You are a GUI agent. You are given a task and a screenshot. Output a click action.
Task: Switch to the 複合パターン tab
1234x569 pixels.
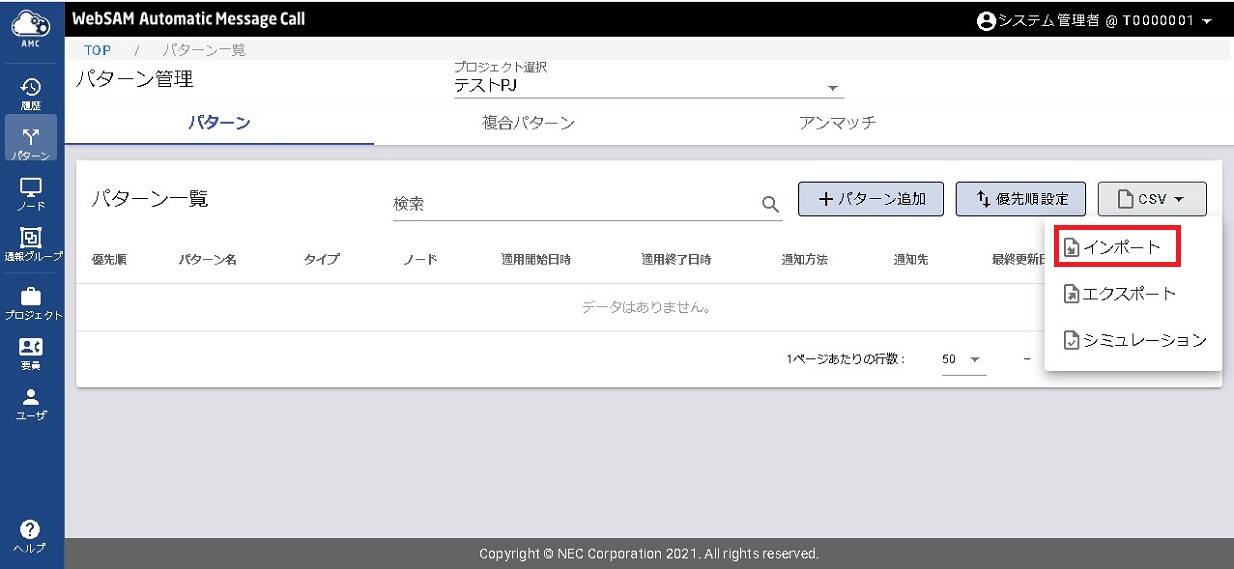(528, 123)
